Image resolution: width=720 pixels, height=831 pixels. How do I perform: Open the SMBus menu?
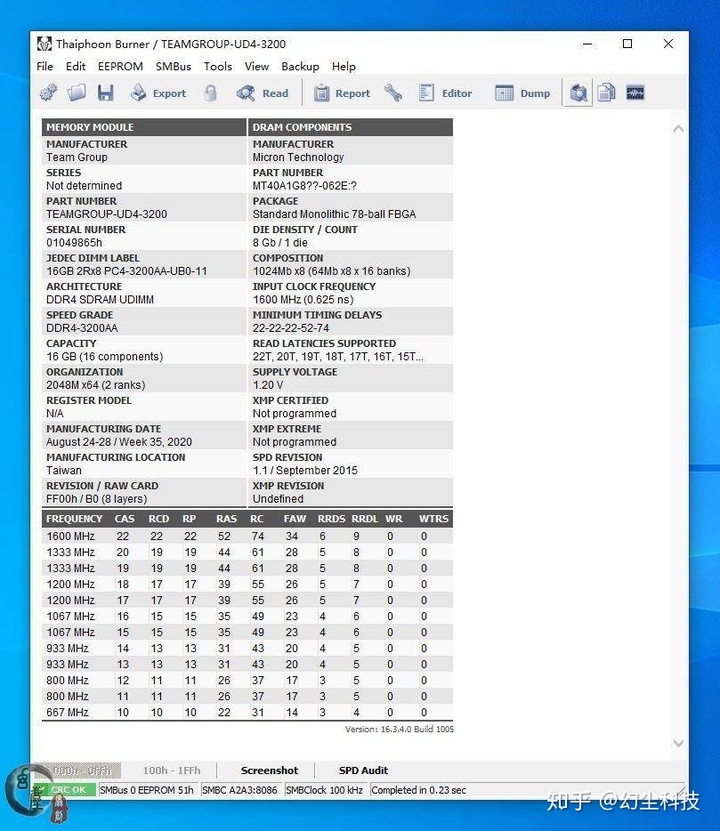tap(173, 66)
